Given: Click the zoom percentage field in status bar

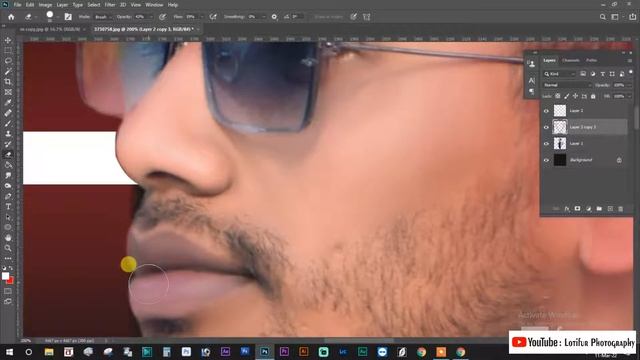Looking at the screenshot, I should point(26,340).
